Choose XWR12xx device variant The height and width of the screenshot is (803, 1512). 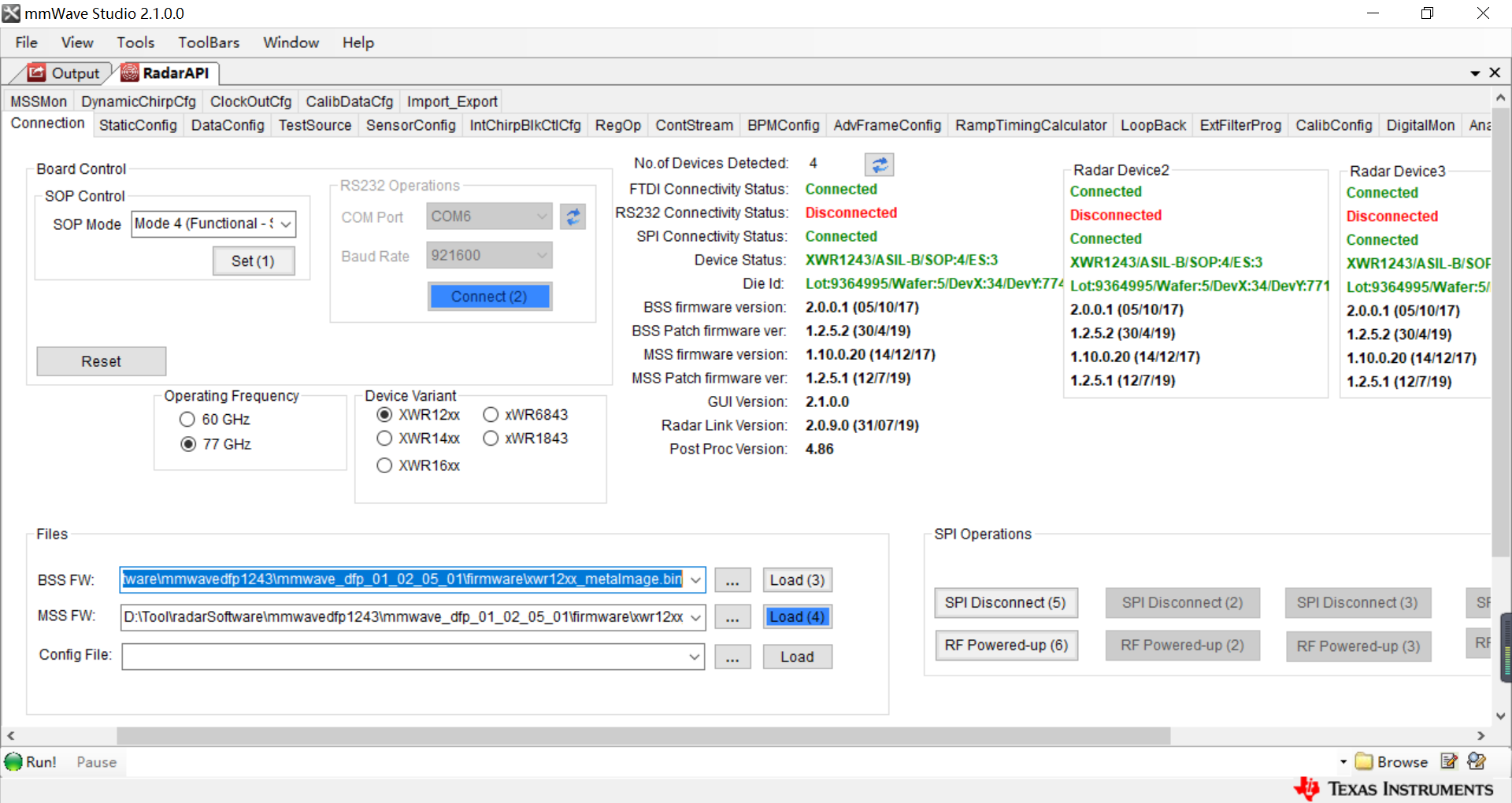384,415
